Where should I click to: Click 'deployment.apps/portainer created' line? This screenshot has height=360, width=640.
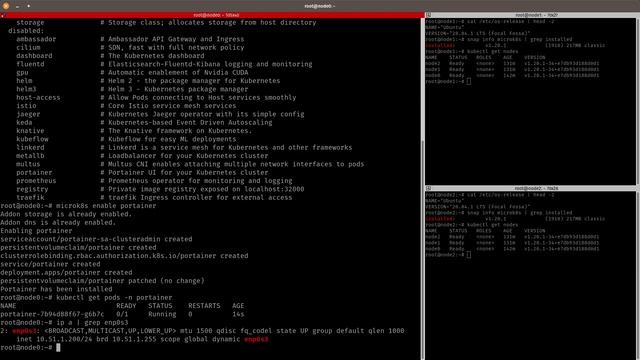click(x=66, y=273)
